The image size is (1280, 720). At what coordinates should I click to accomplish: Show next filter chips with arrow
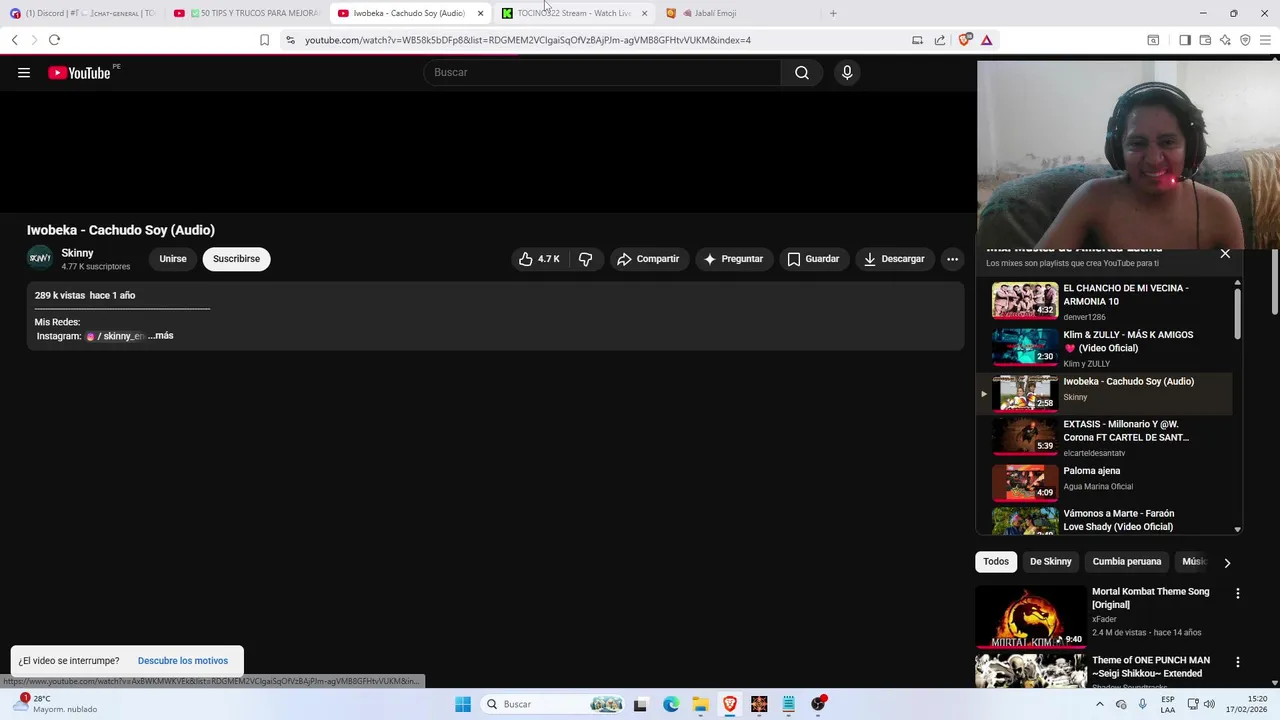click(1227, 563)
